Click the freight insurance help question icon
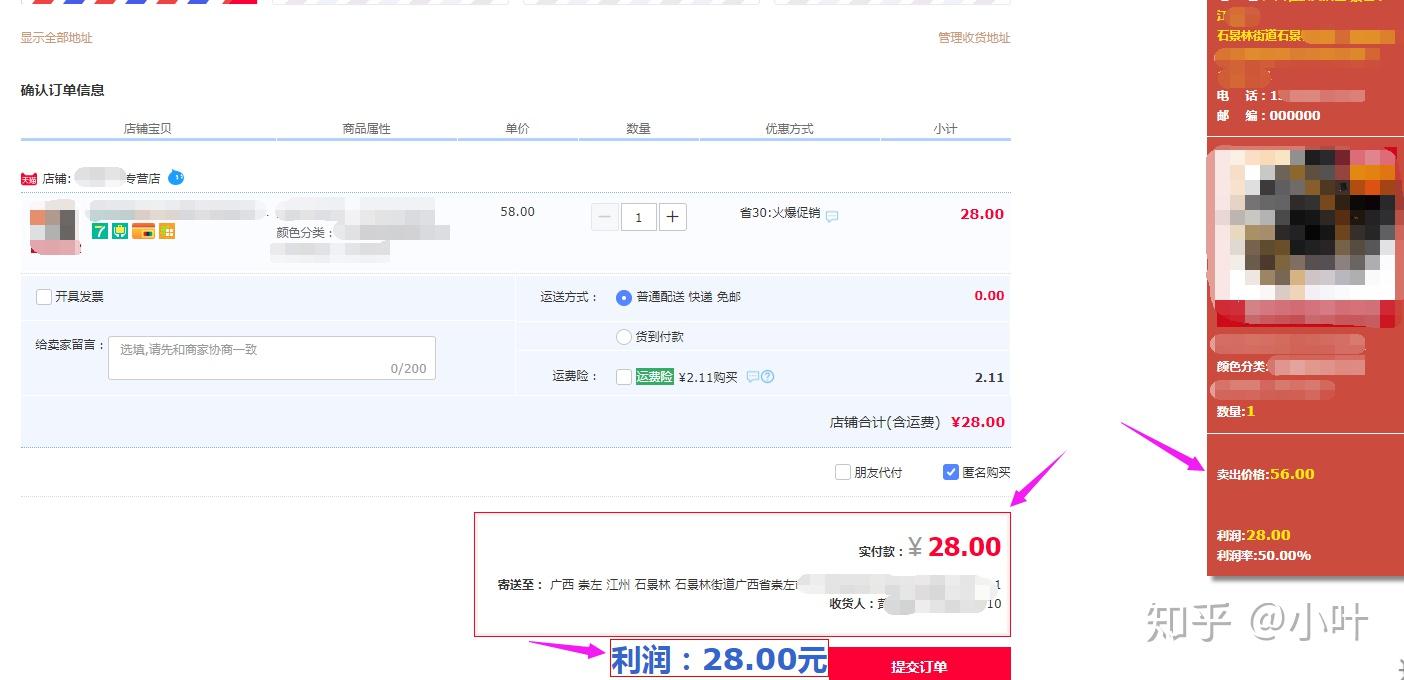 pos(768,377)
